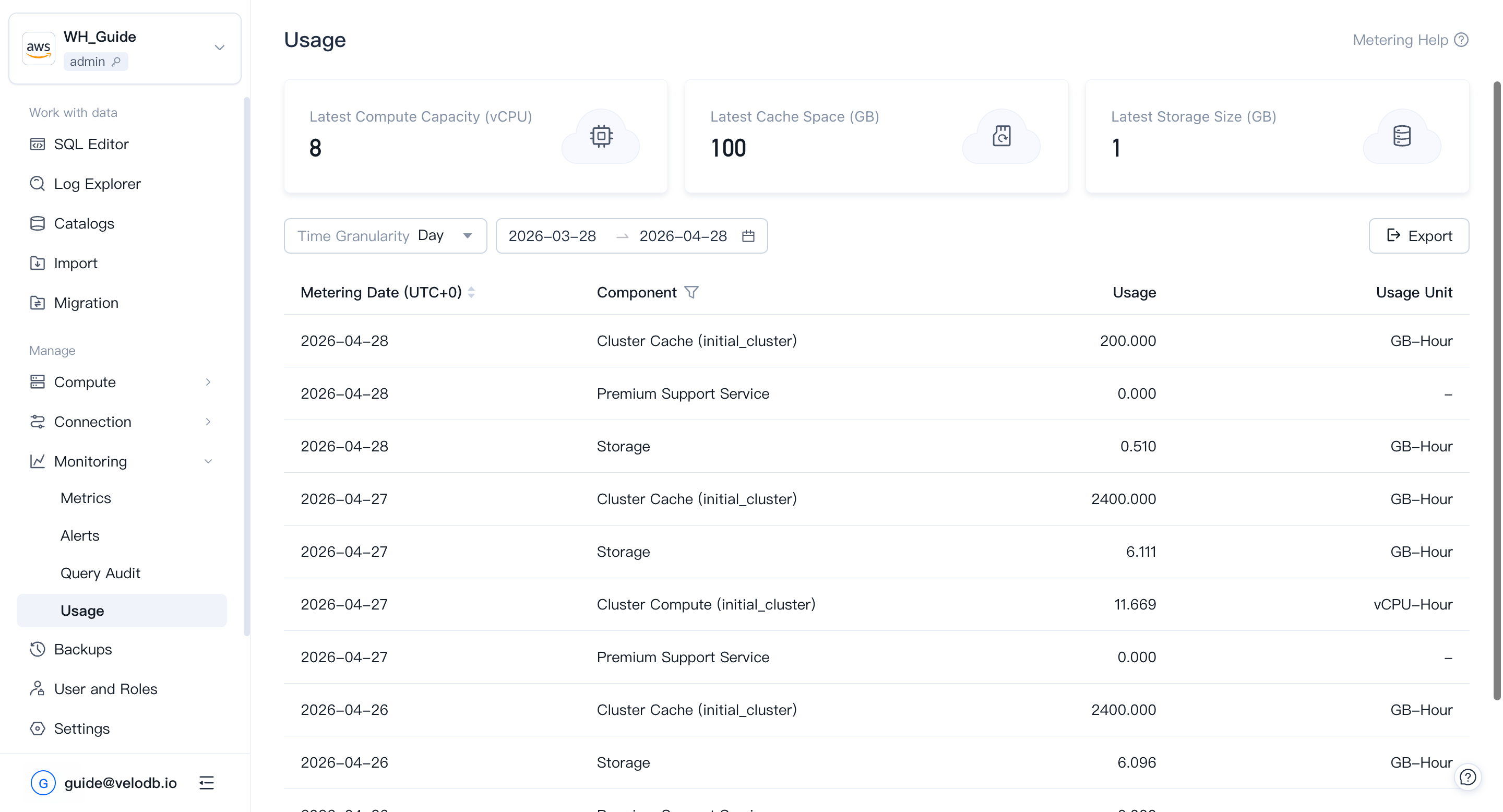Click the storage size database icon
The height and width of the screenshot is (812, 1503).
pos(1401,136)
